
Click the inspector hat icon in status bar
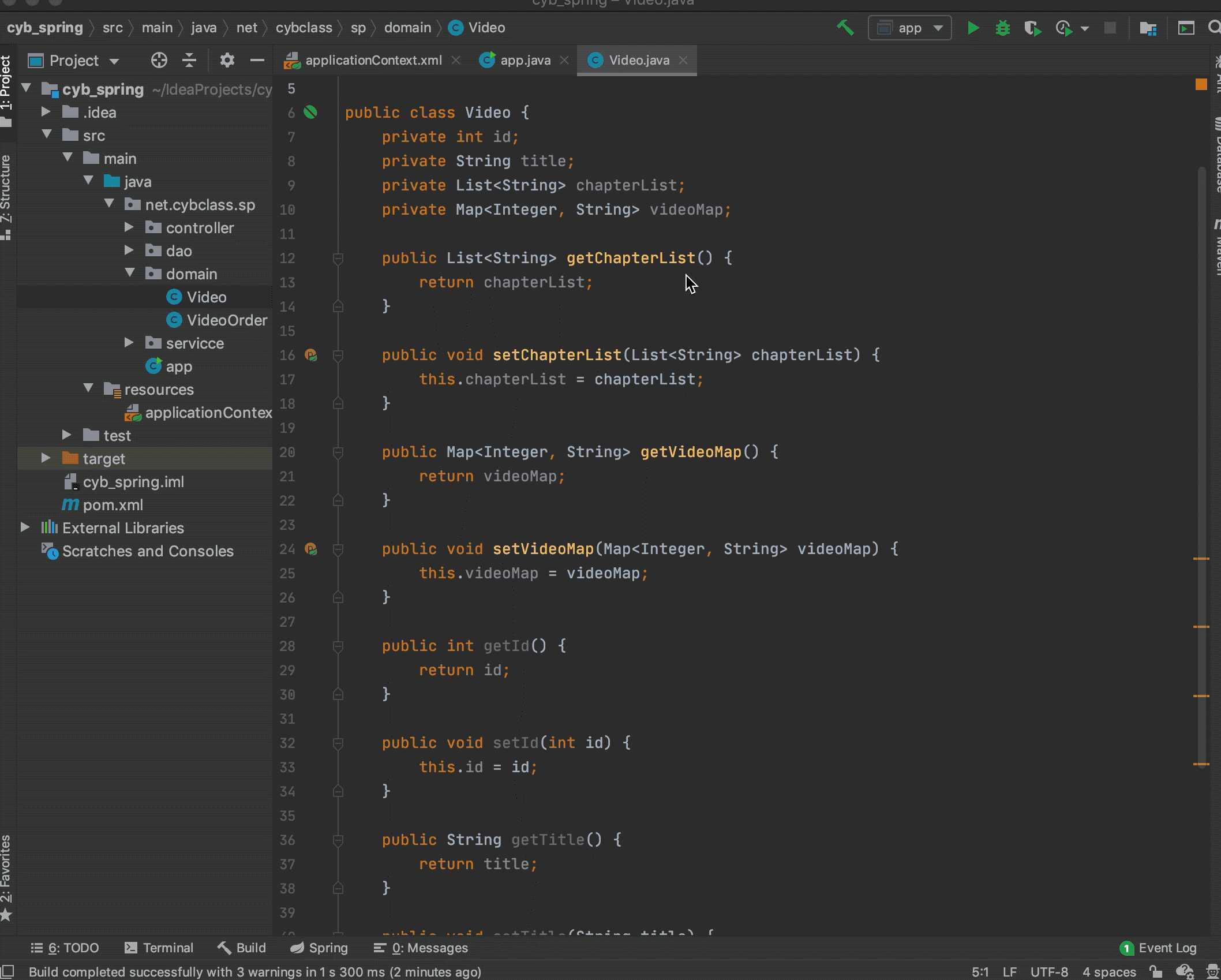point(1212,972)
